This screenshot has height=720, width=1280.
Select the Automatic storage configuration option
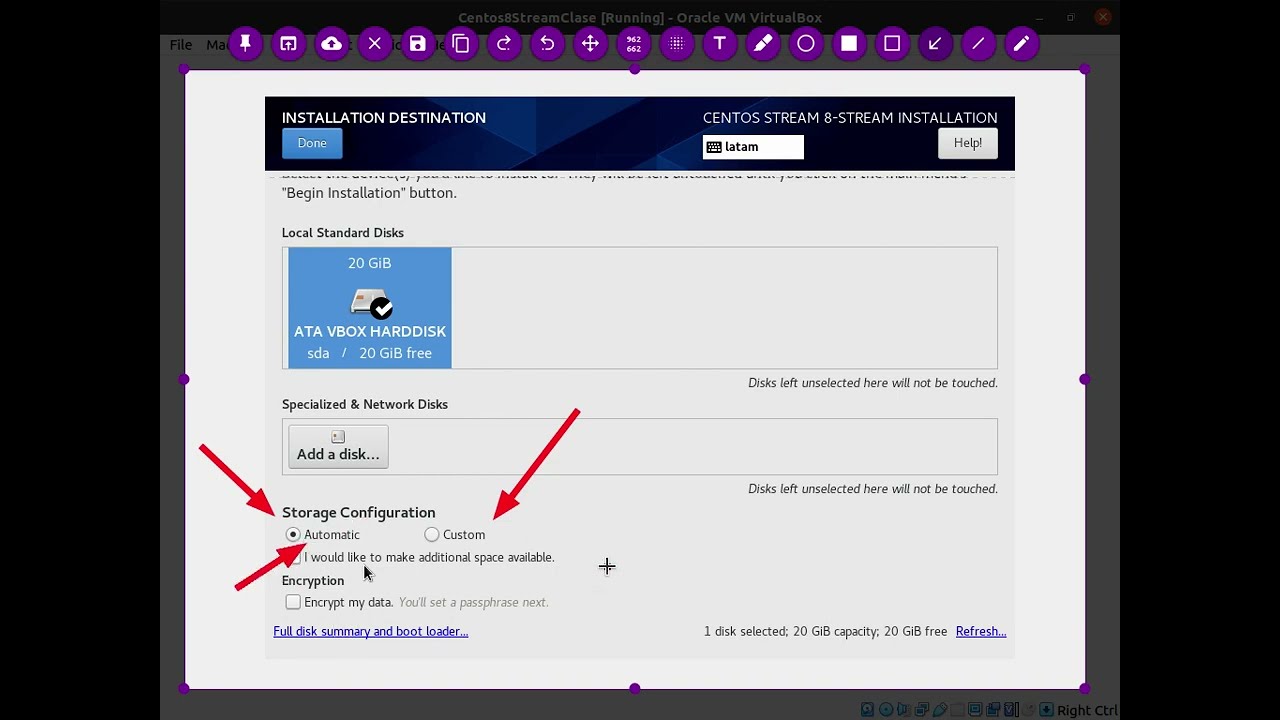pyautogui.click(x=322, y=535)
